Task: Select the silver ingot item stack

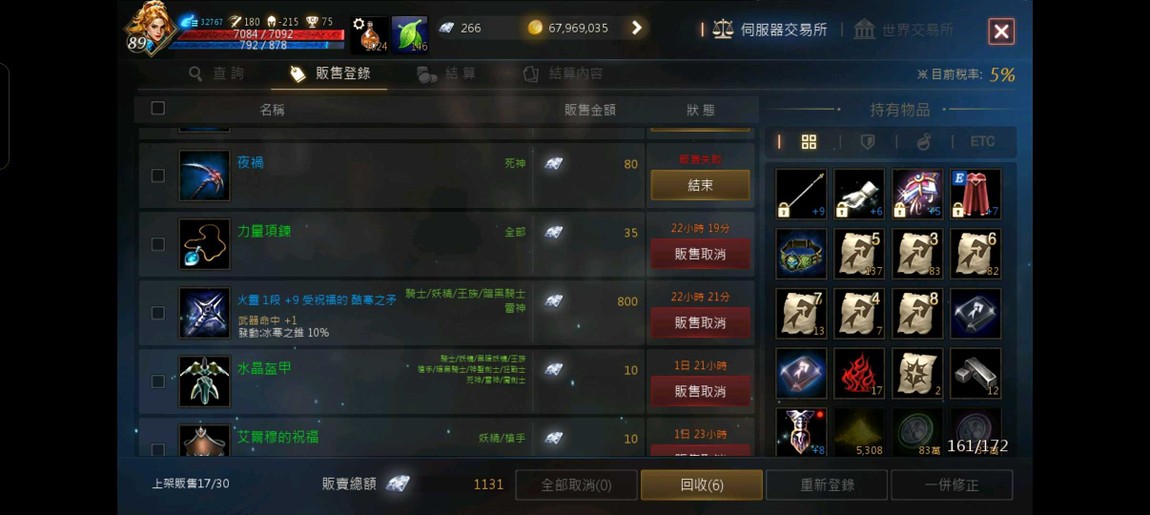Action: (x=975, y=373)
